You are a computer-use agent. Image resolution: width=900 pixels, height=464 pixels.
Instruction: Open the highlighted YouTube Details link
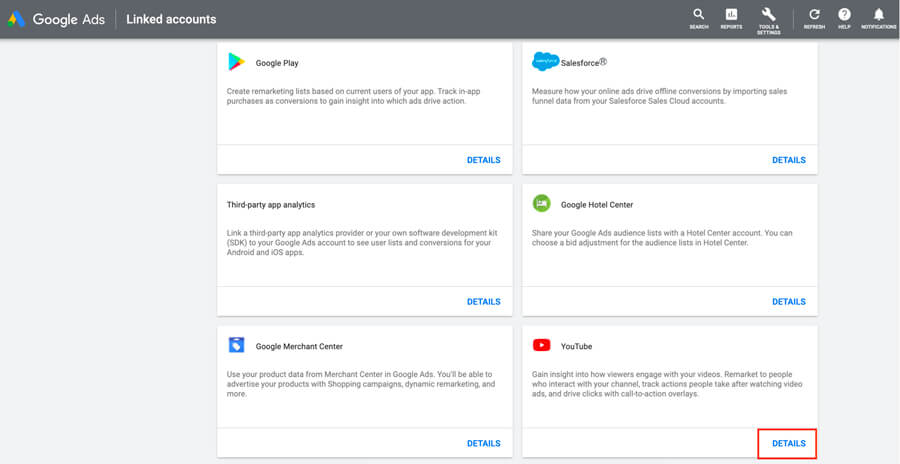[x=788, y=443]
